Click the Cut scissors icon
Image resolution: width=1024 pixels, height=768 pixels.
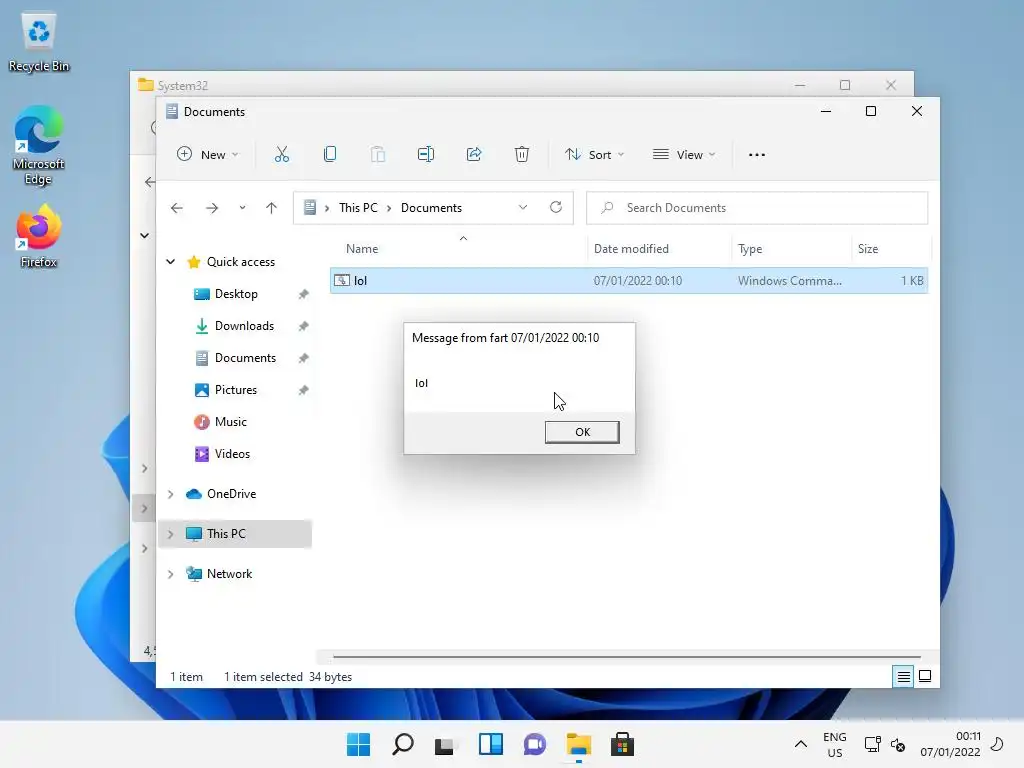pos(281,155)
